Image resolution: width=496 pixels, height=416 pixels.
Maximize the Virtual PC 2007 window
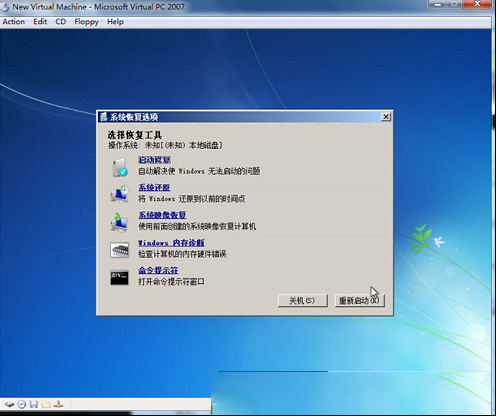coord(454,4)
